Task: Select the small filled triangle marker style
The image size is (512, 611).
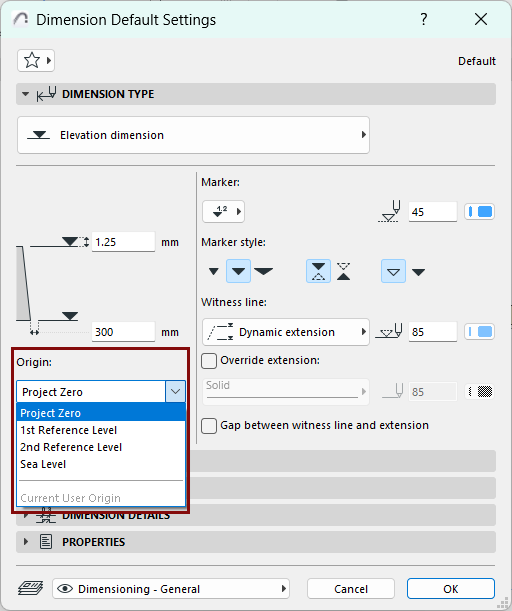Action: [214, 272]
